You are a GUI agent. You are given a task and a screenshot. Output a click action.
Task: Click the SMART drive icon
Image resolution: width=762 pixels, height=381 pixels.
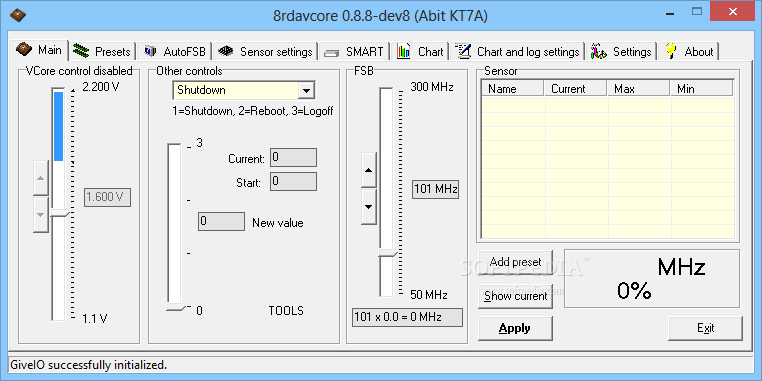(x=332, y=52)
